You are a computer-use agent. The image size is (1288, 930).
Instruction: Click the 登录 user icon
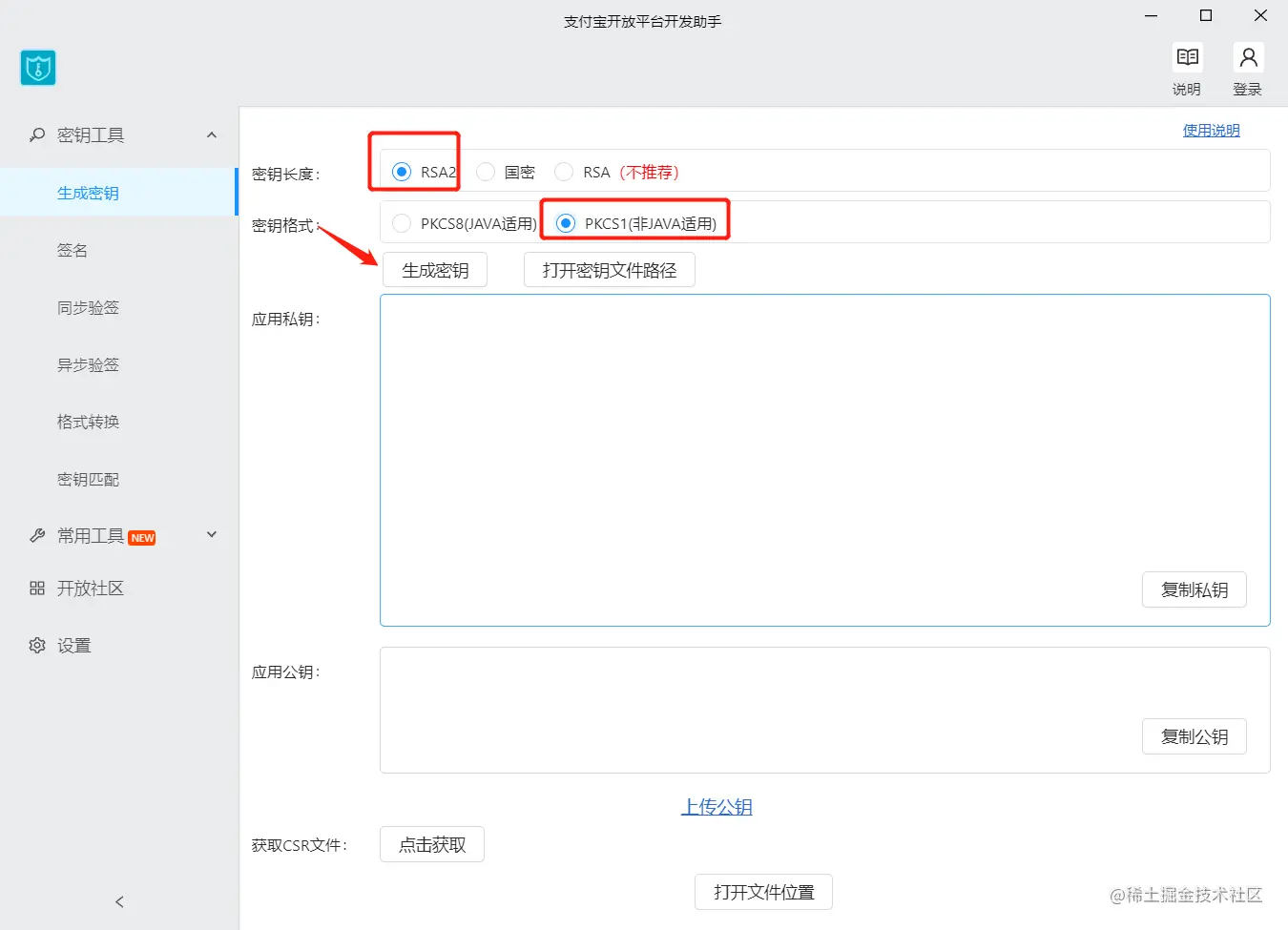[x=1248, y=57]
